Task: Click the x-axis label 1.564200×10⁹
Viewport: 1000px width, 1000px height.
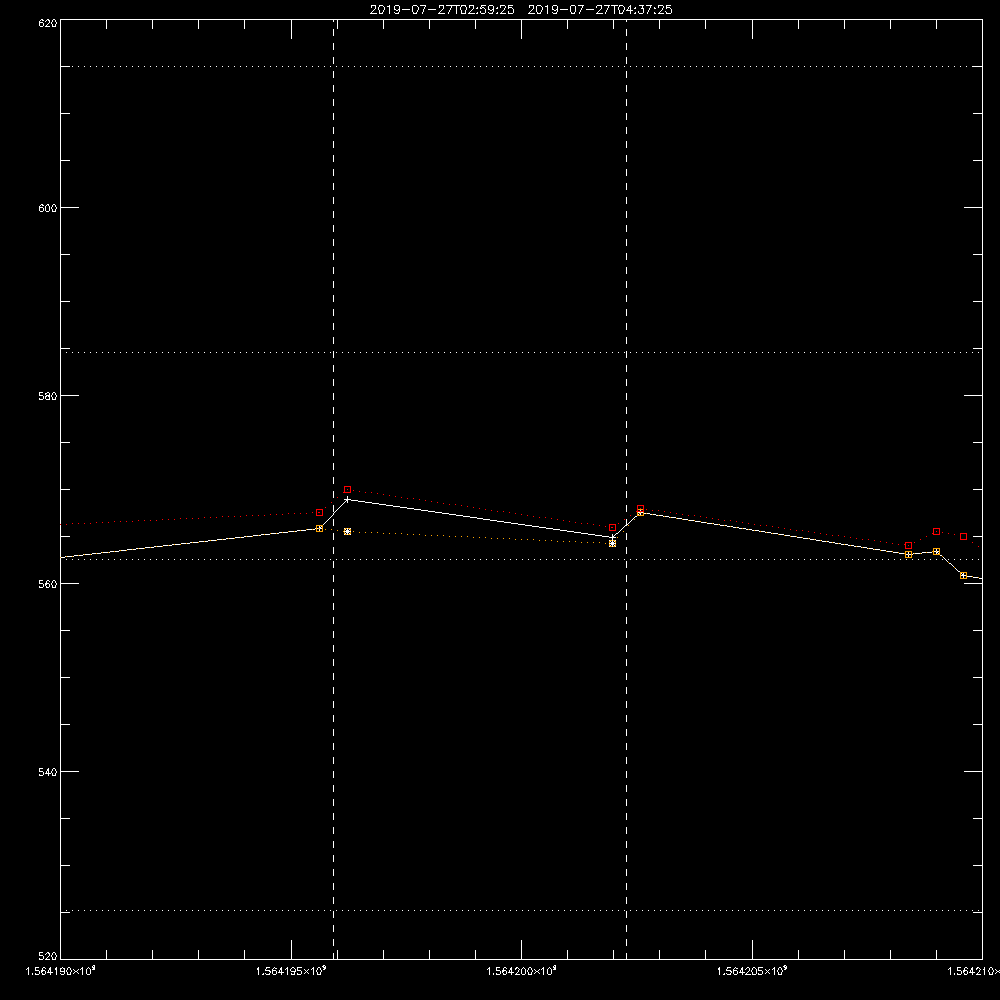Action: 521,971
